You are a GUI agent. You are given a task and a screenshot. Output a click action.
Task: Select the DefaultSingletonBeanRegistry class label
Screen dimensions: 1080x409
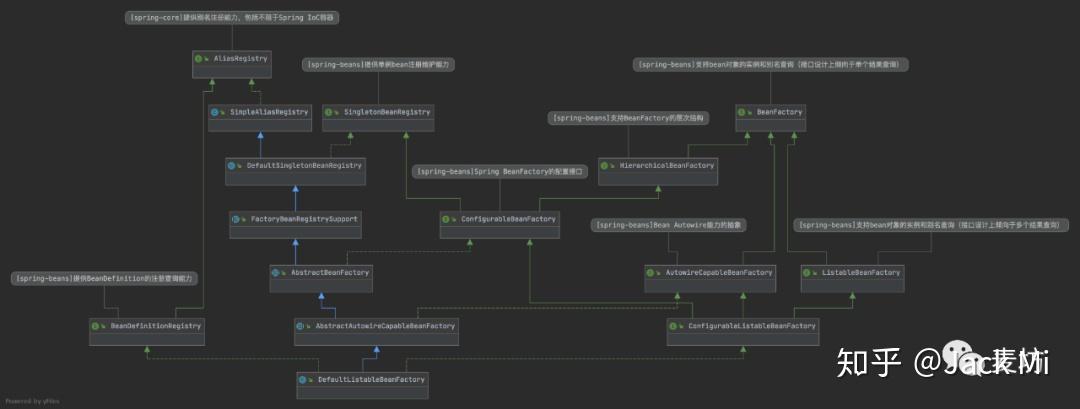pyautogui.click(x=304, y=165)
